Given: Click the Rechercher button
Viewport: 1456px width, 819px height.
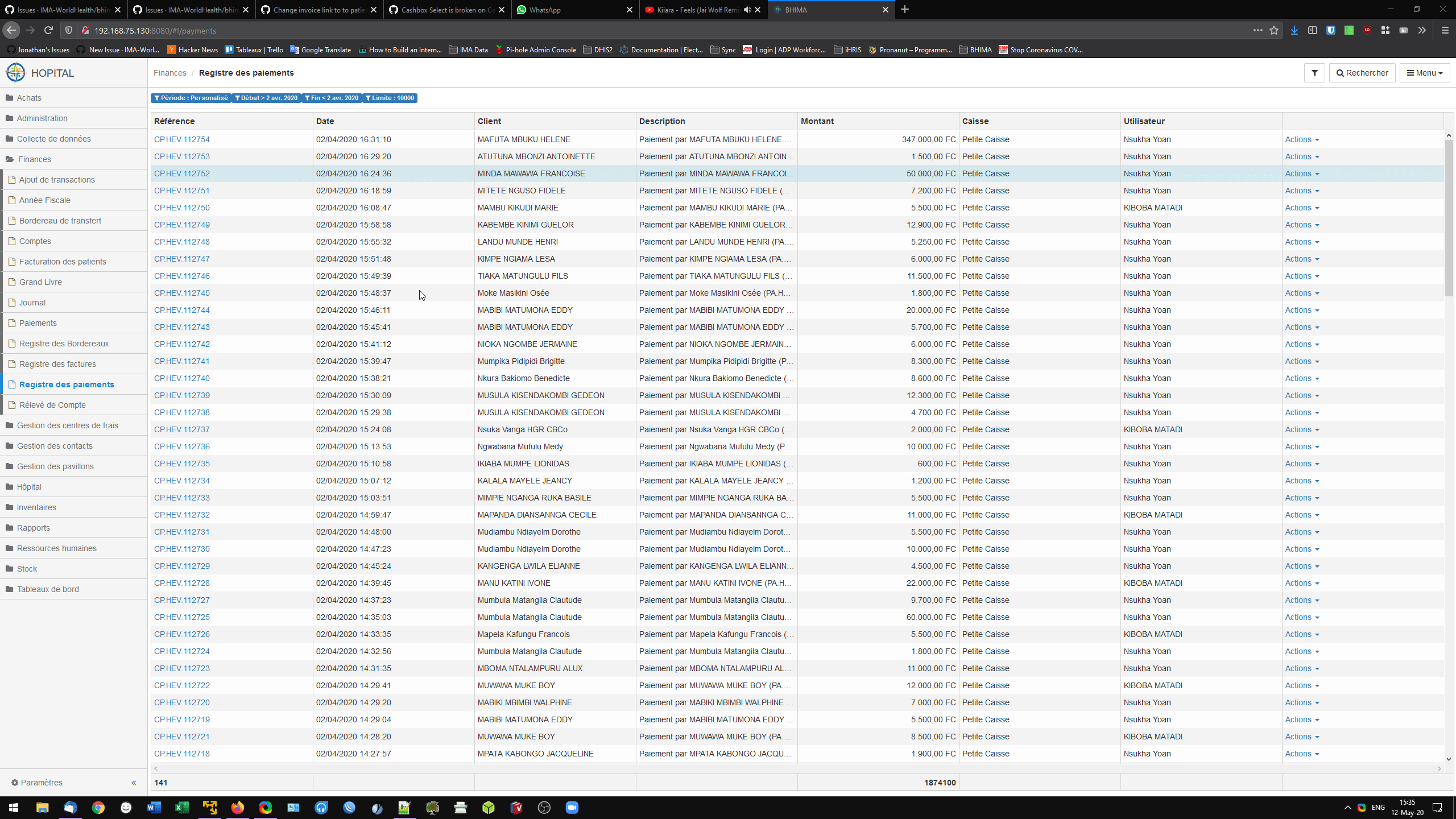Looking at the screenshot, I should coord(1362,73).
